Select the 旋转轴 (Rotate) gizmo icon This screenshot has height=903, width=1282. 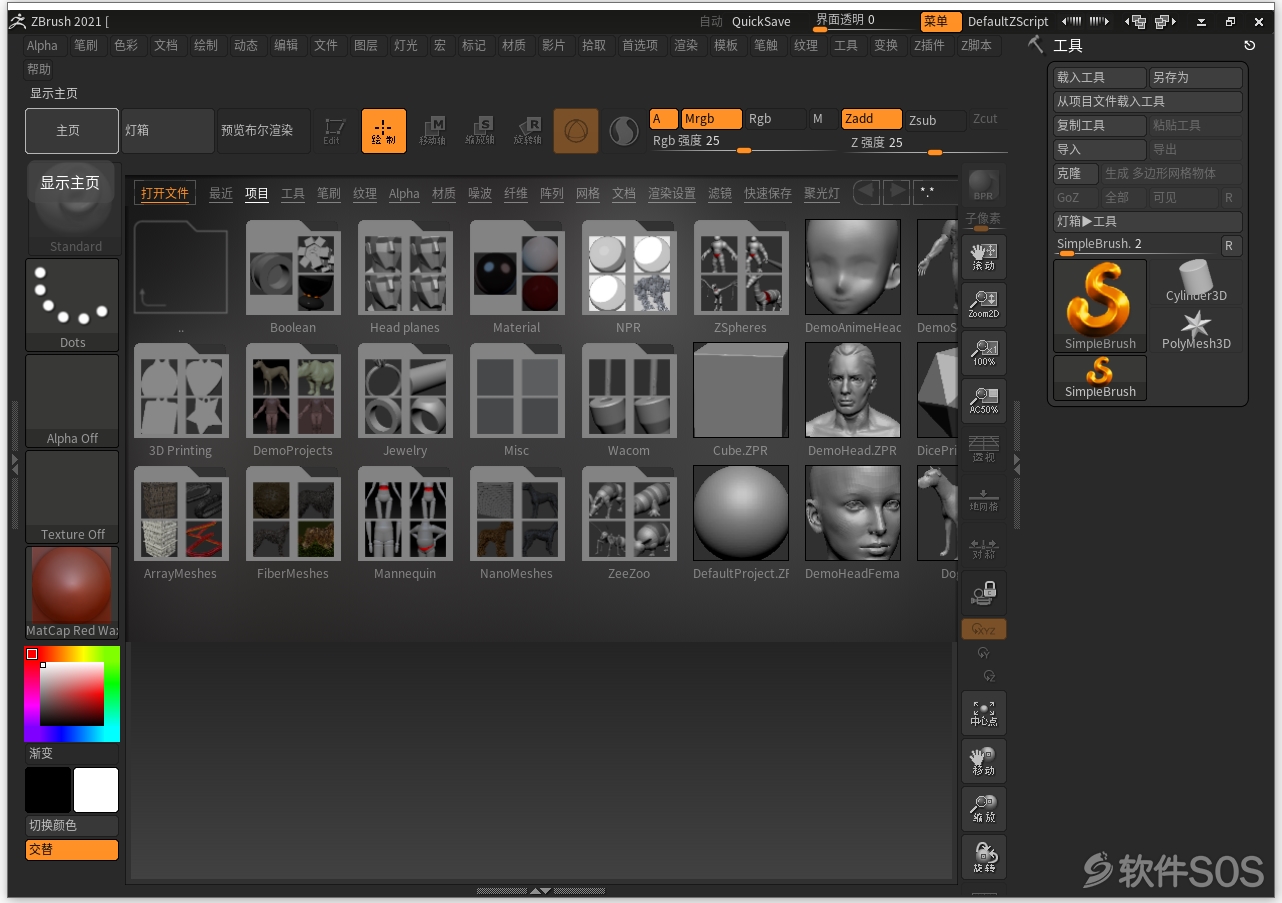coord(528,131)
